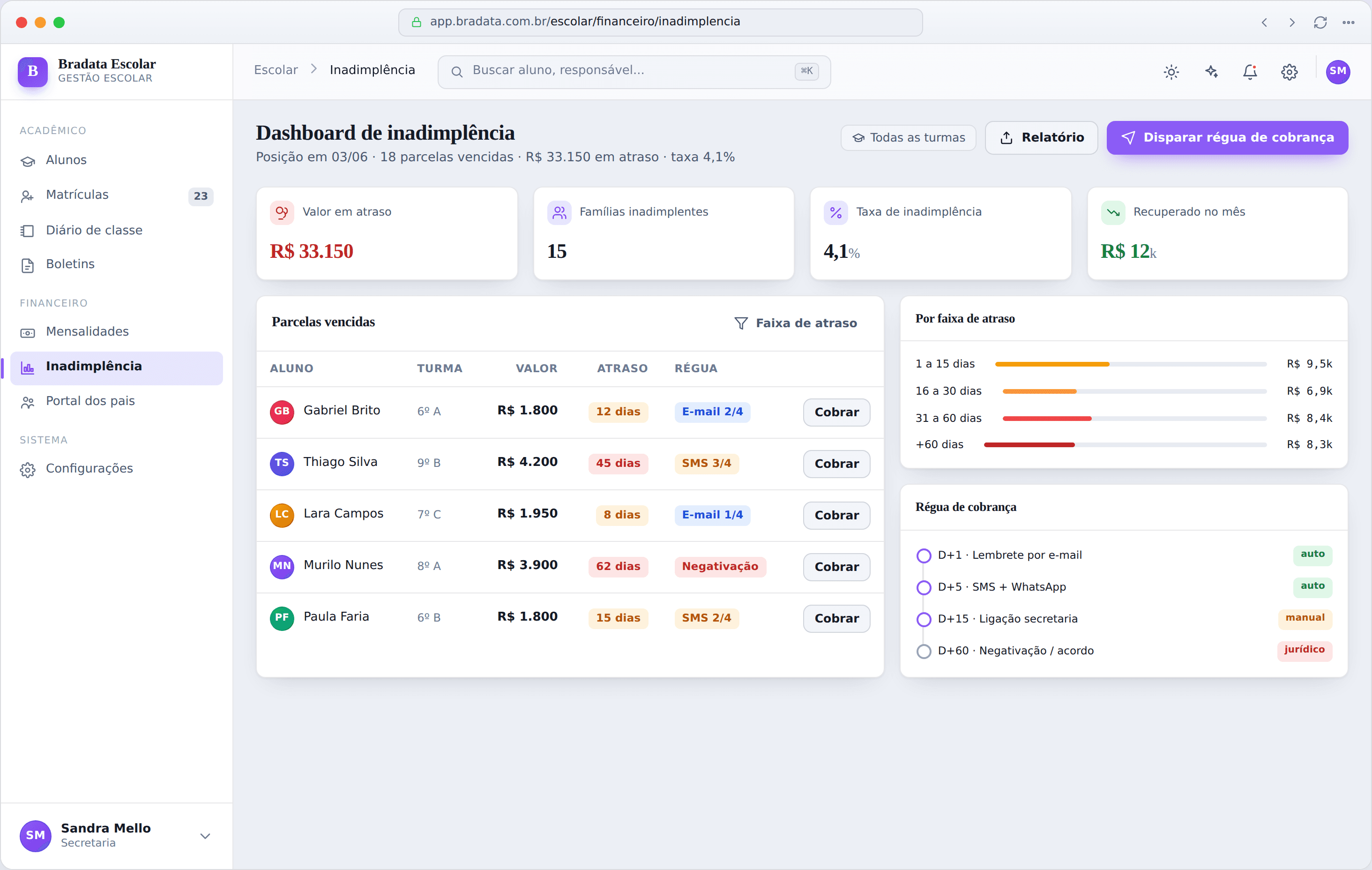Click the jurídico tag in Régua de cobrança
1372x870 pixels.
1304,650
